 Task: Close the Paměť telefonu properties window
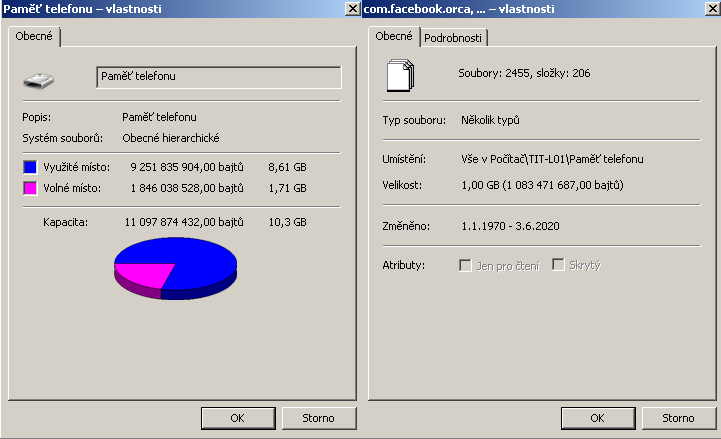[353, 9]
